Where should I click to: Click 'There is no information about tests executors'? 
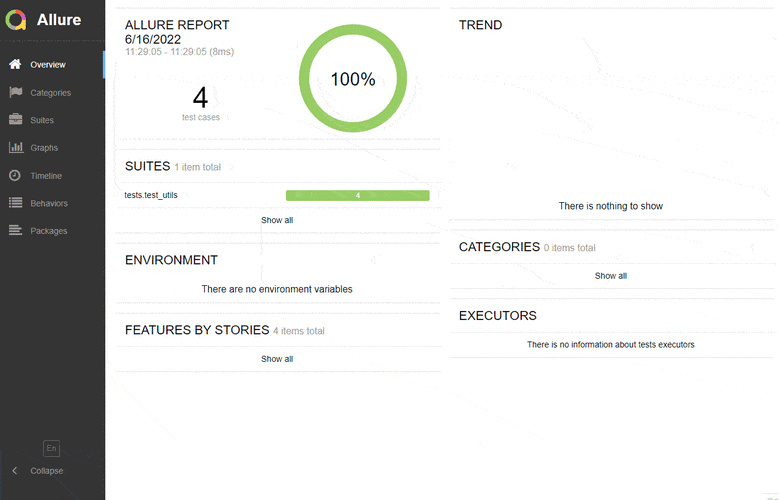pyautogui.click(x=611, y=344)
